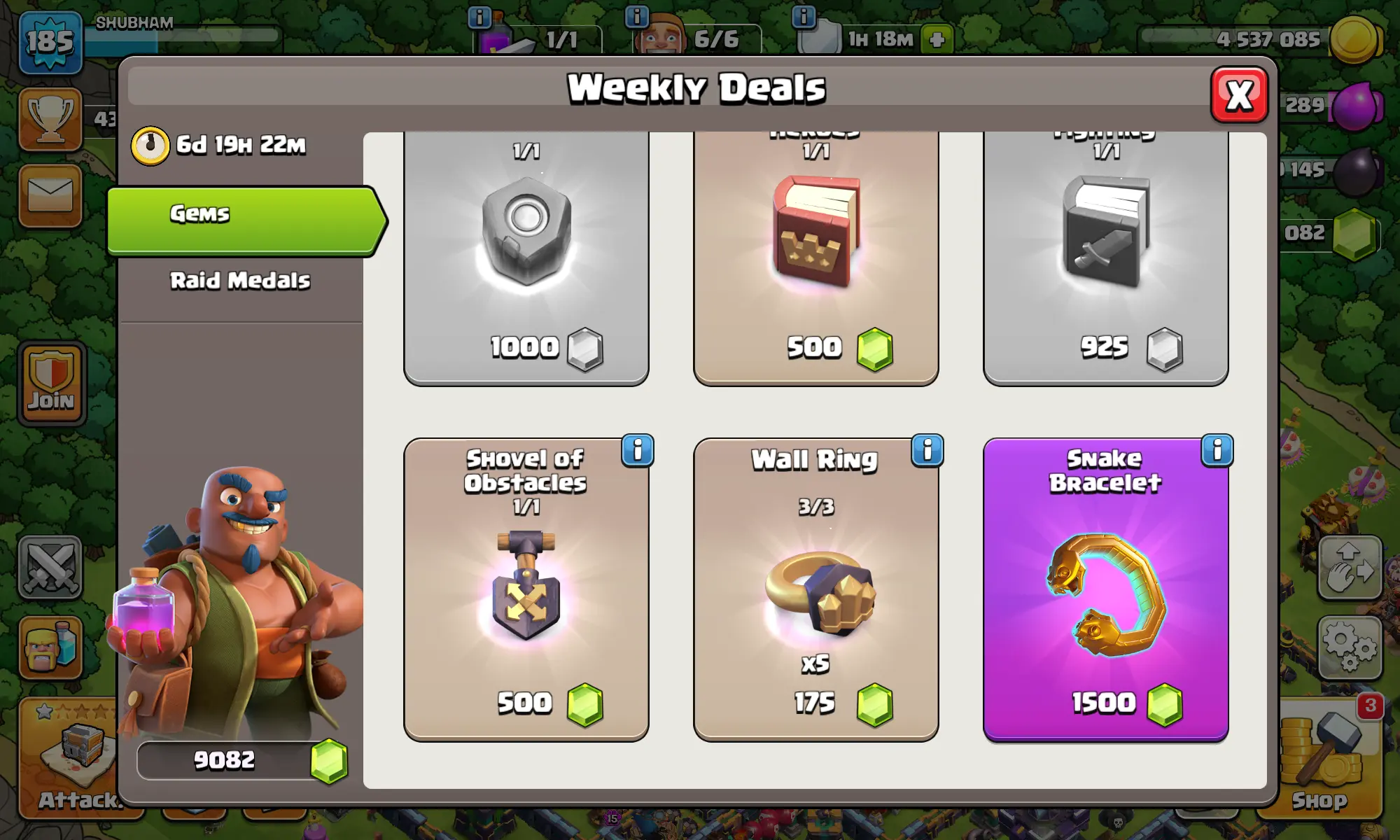Select the rune item priced 1000
The image size is (1400, 840).
(x=526, y=258)
